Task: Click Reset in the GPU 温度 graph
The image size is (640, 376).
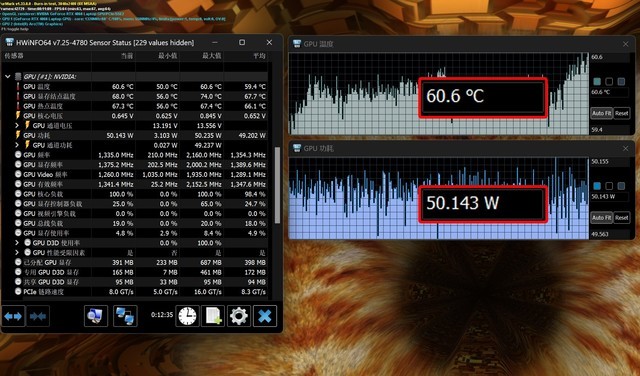Action: click(622, 113)
